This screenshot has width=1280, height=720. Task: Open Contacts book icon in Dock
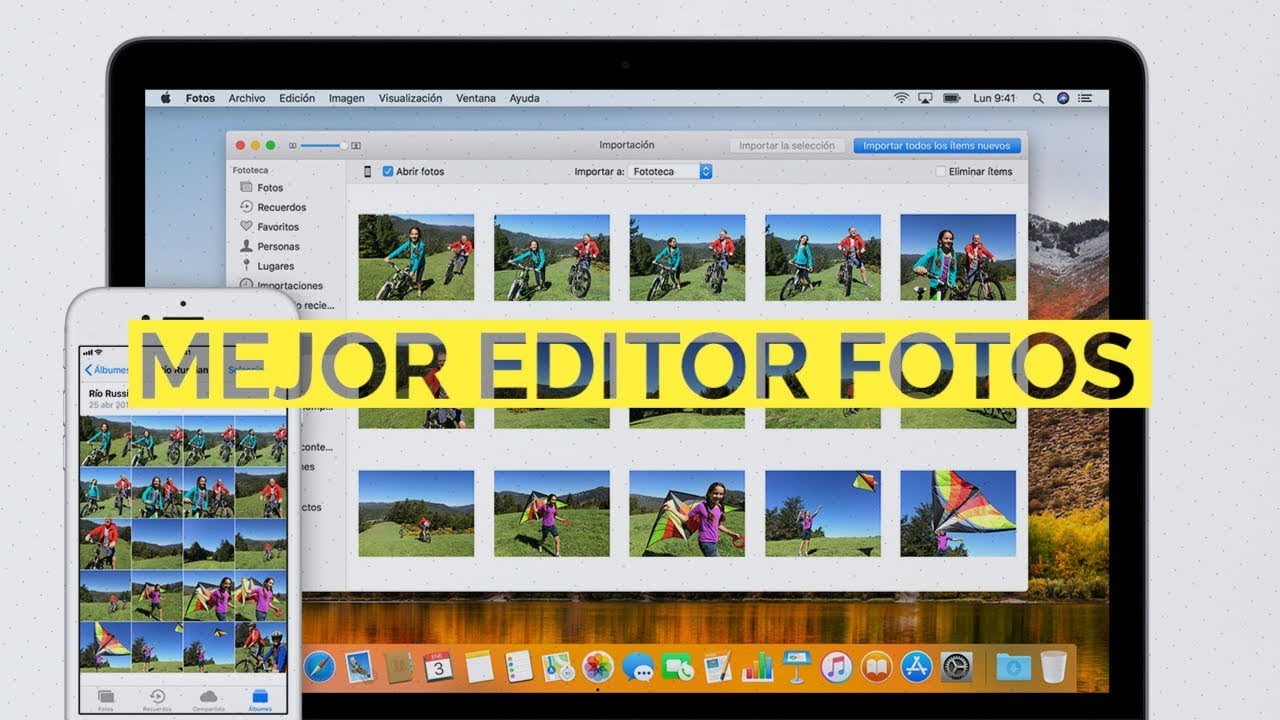pos(400,666)
